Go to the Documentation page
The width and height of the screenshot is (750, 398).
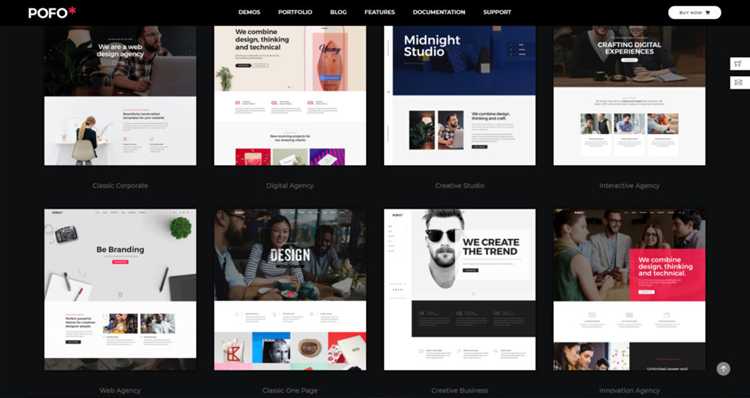tap(439, 12)
